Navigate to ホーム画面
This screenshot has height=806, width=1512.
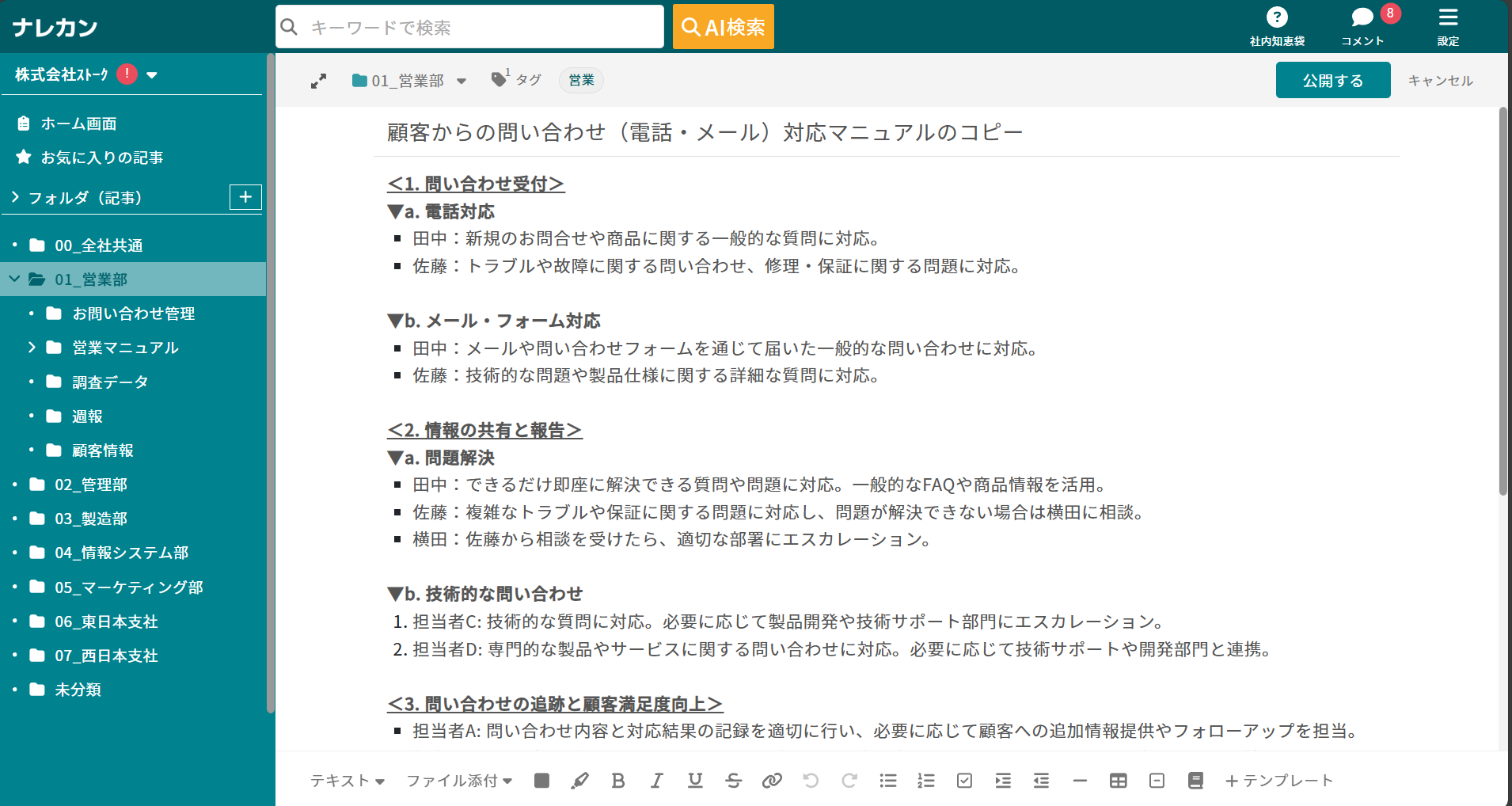(x=79, y=124)
